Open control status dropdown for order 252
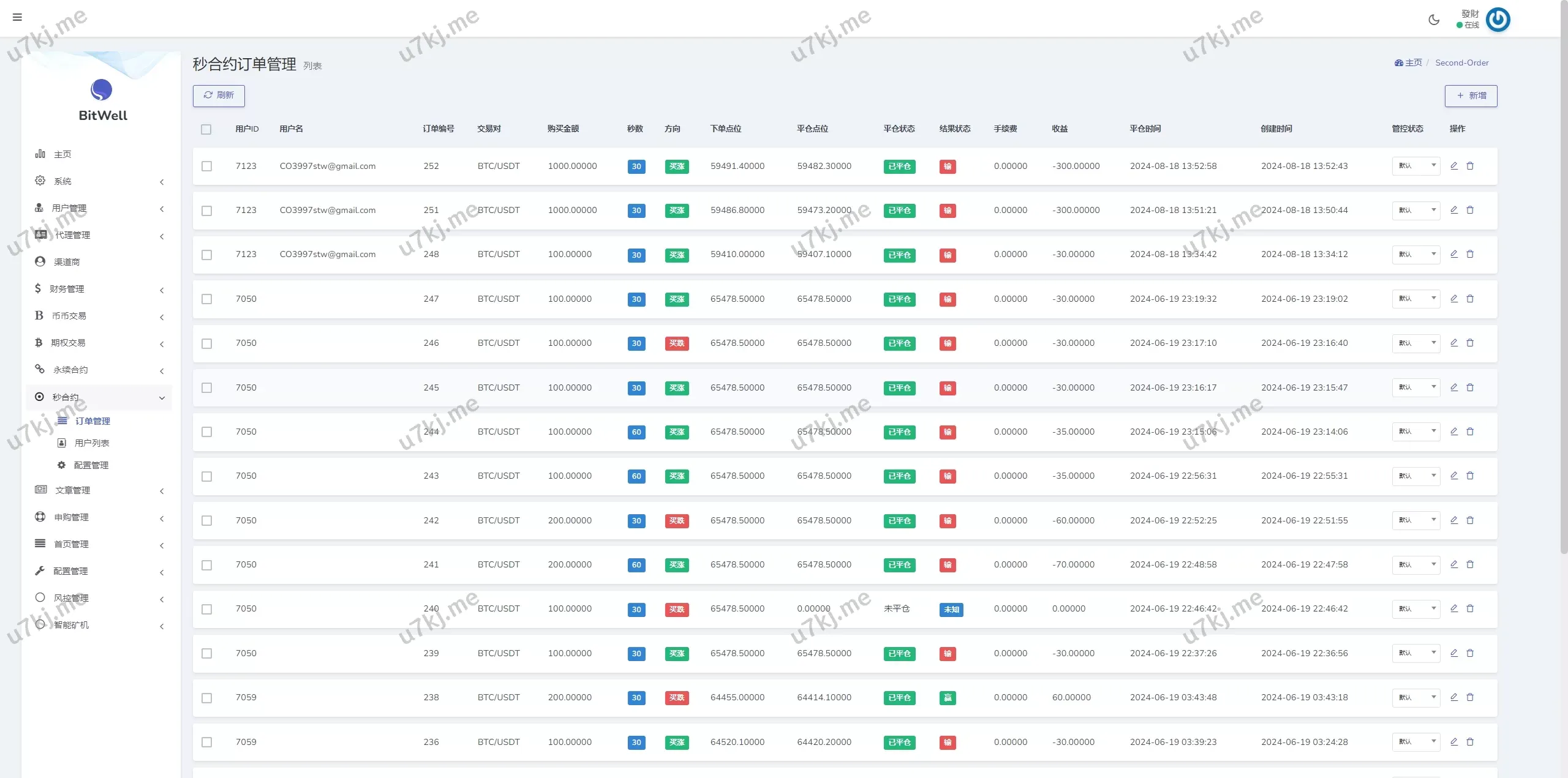 coord(1415,166)
